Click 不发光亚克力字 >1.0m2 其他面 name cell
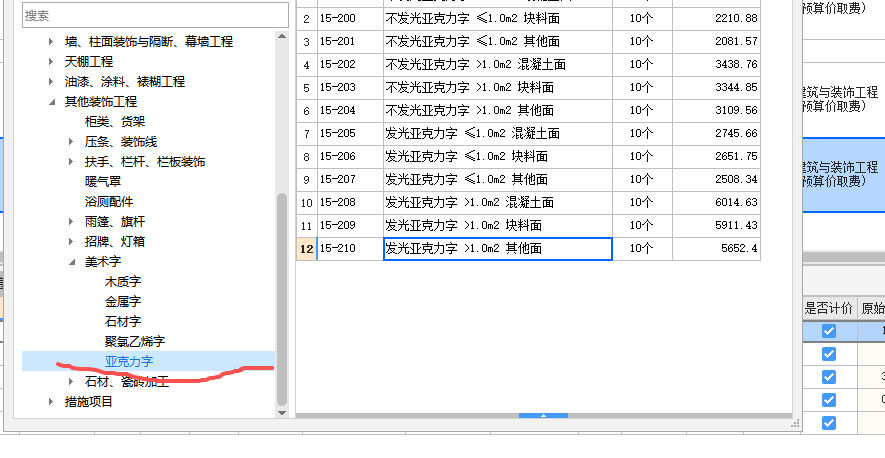This screenshot has width=885, height=458. pos(498,111)
